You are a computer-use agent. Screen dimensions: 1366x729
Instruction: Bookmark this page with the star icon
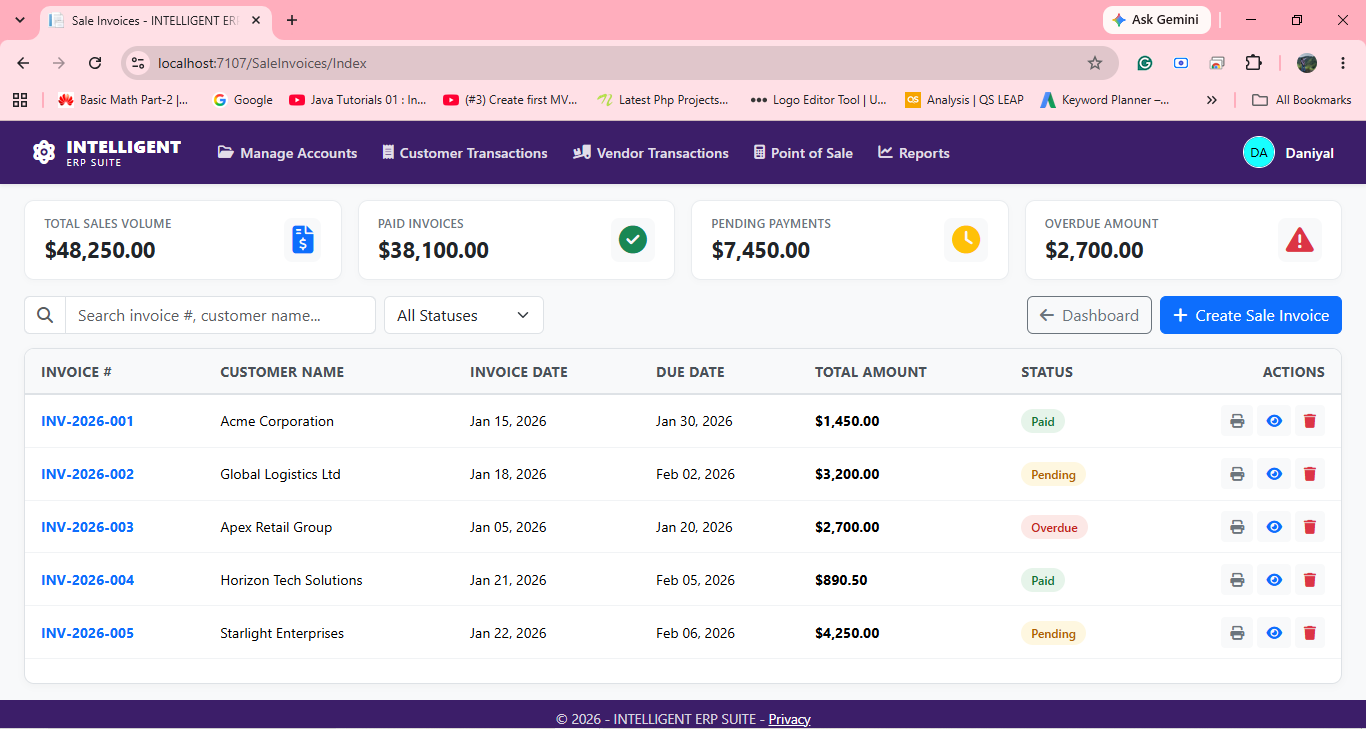coord(1095,63)
